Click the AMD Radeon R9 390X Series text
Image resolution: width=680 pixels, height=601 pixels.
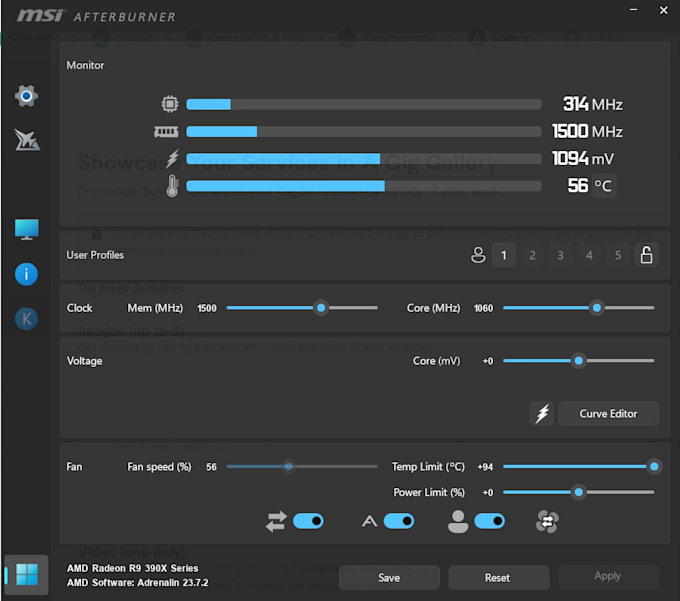(132, 568)
